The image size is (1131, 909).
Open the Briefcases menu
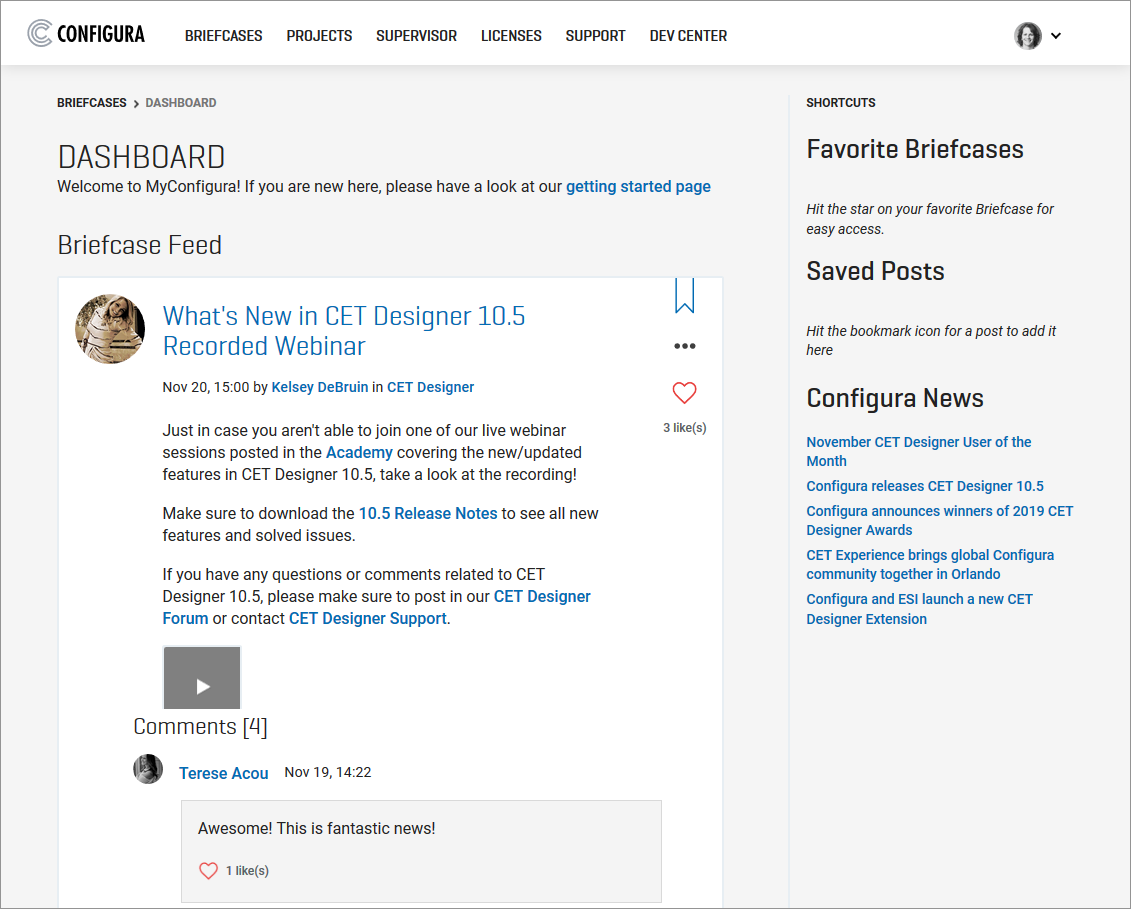[x=224, y=36]
